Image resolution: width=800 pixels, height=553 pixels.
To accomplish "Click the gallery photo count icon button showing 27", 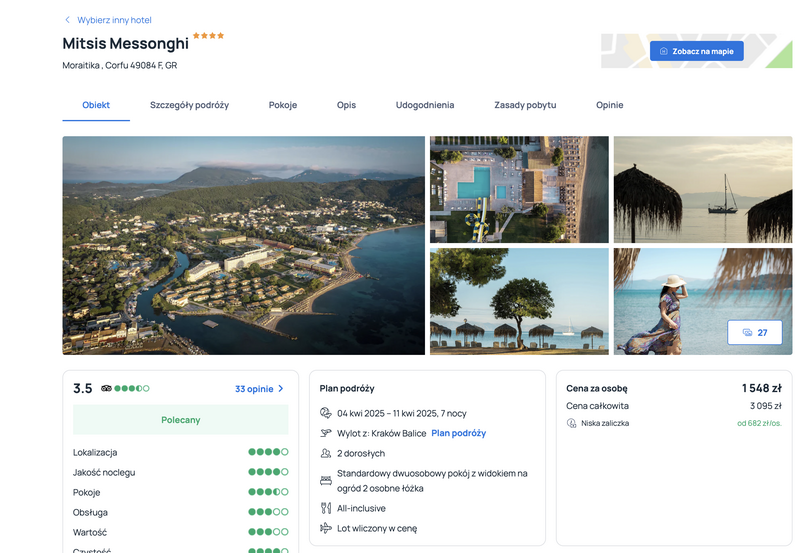I will coord(755,332).
